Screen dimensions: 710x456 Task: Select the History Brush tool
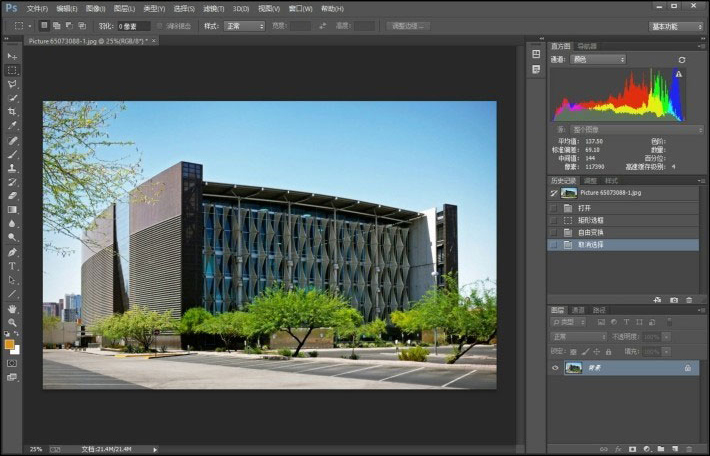(x=12, y=182)
